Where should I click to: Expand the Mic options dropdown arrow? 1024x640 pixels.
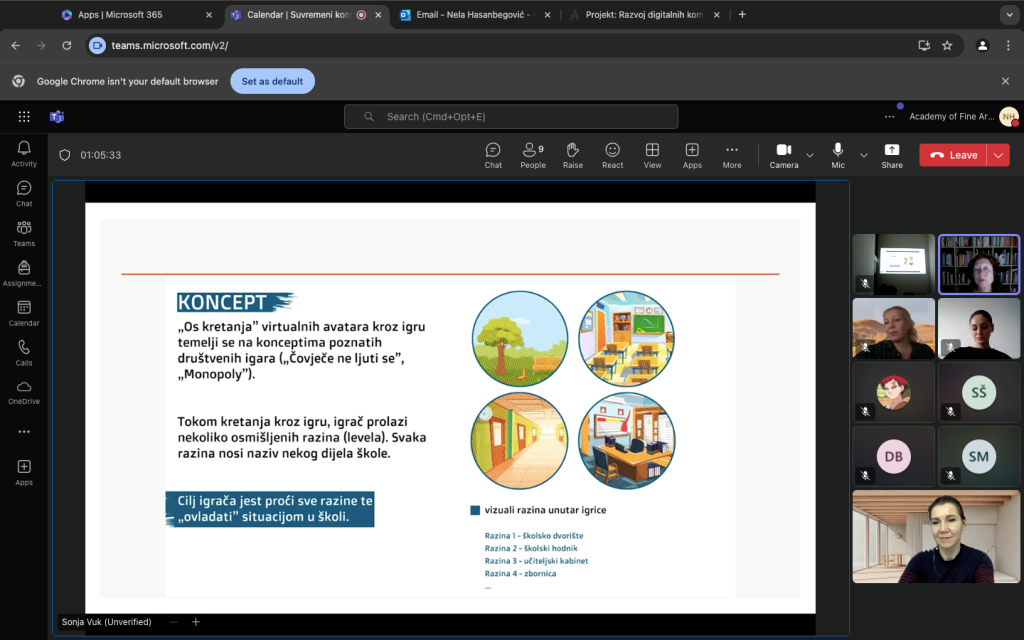864,155
